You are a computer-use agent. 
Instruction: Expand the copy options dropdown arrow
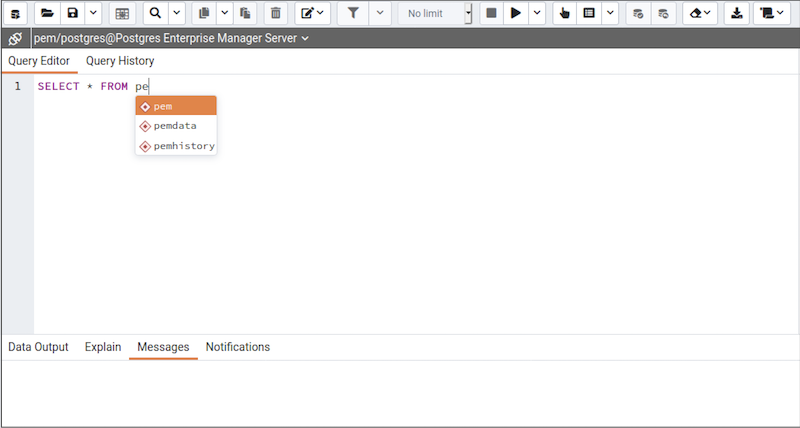pos(224,14)
